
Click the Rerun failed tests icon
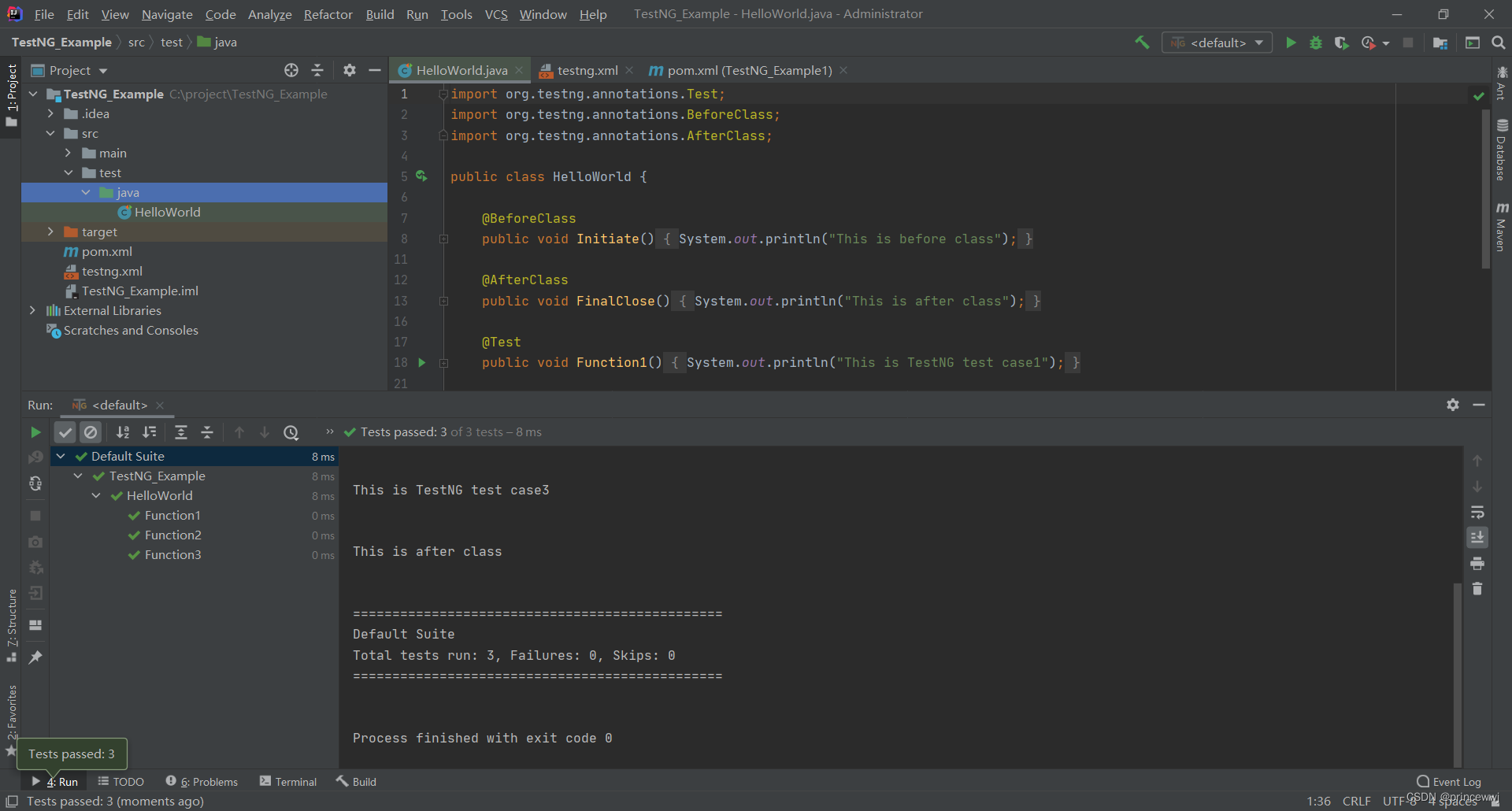coord(35,457)
